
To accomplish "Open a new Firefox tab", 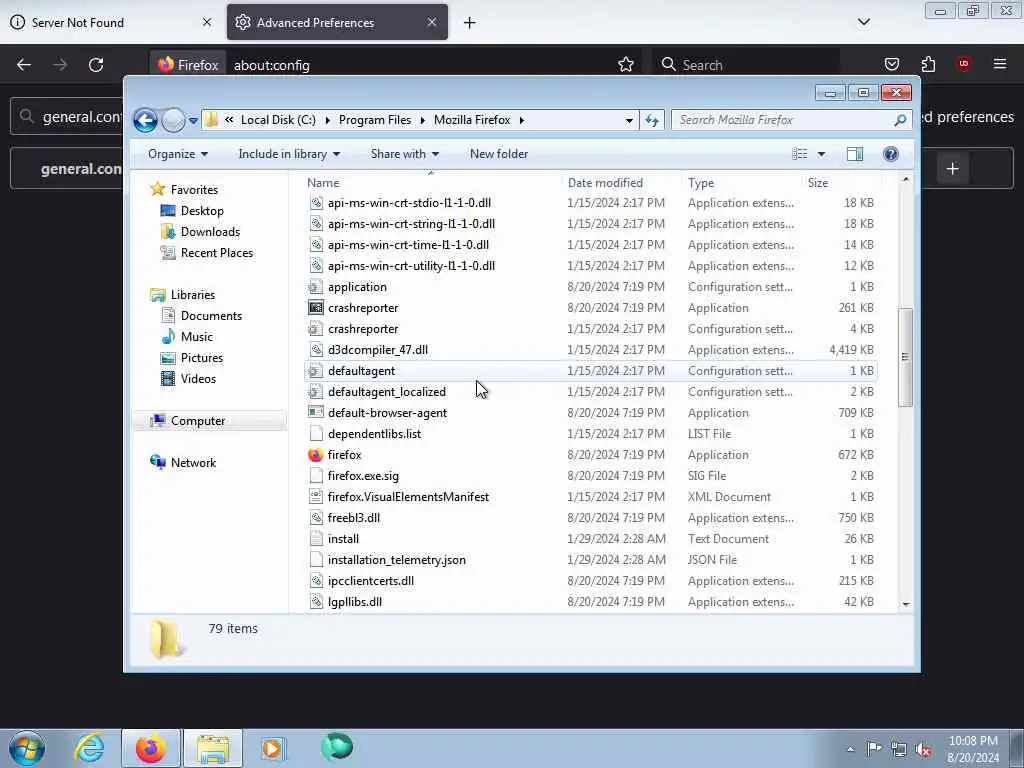I will click(470, 23).
